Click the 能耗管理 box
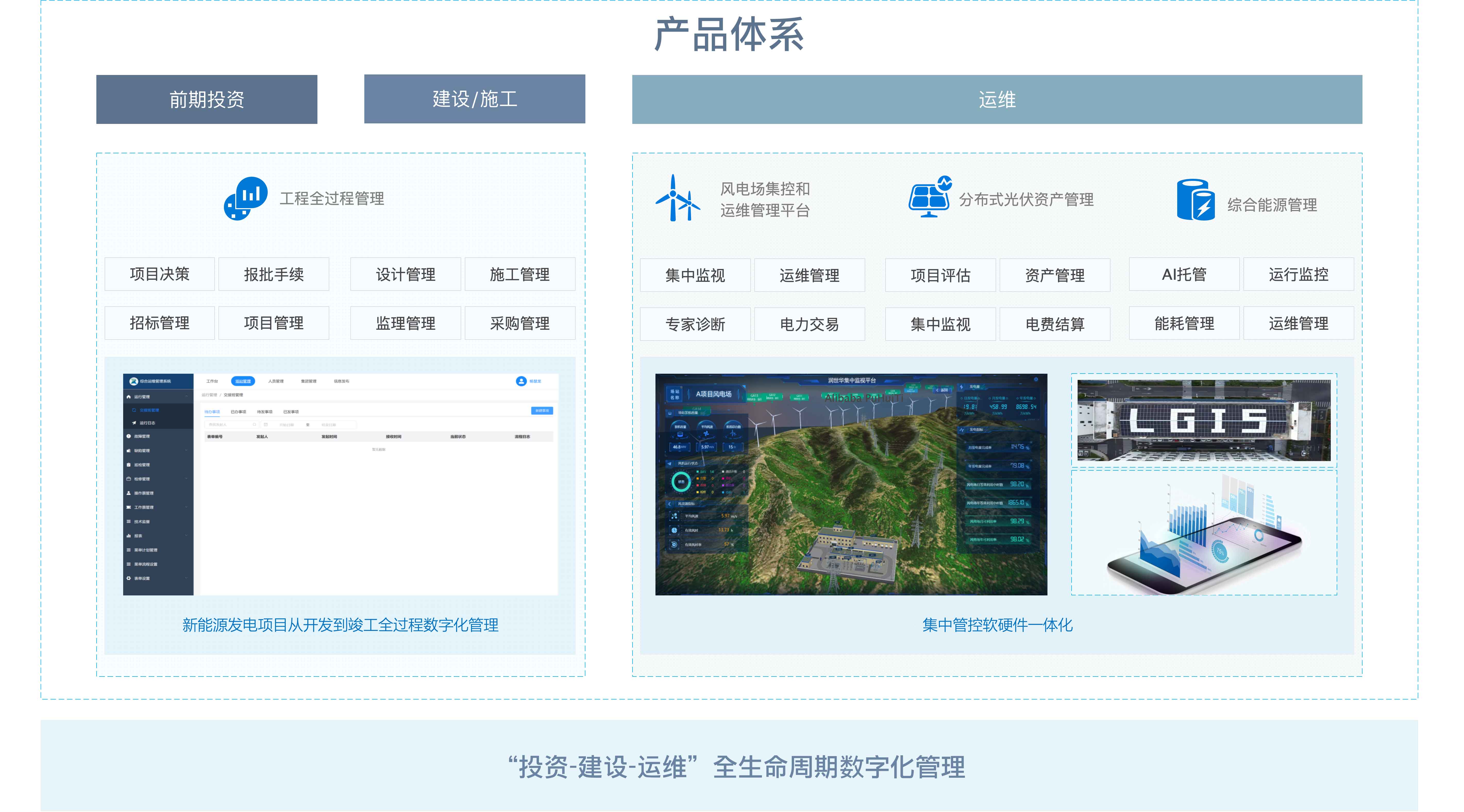The image size is (1464, 812). 1184,323
